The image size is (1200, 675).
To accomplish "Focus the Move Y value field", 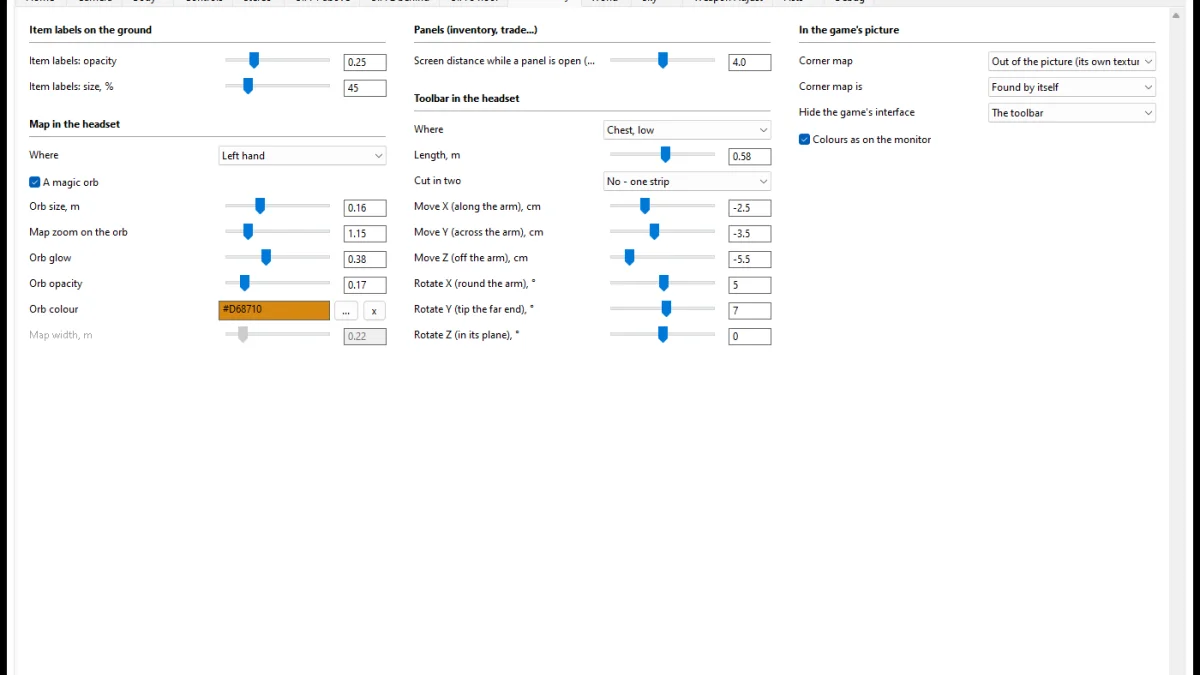I will (x=750, y=233).
